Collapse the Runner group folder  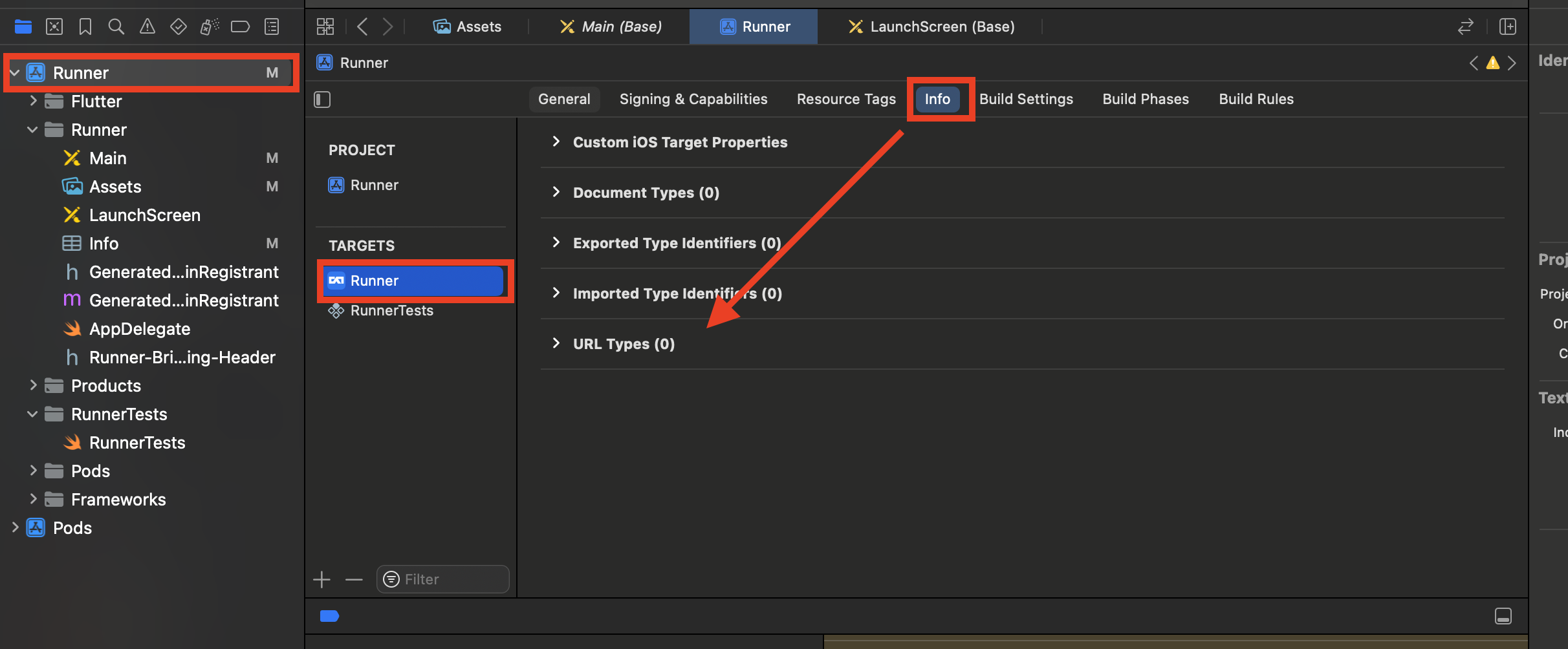click(x=32, y=130)
